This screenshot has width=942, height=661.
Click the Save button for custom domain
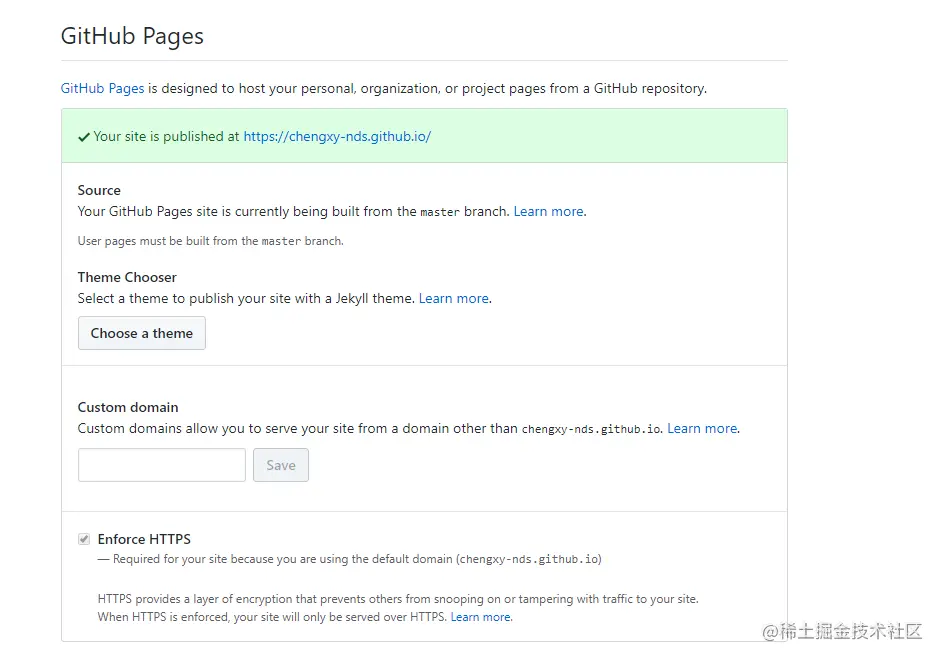pos(281,465)
